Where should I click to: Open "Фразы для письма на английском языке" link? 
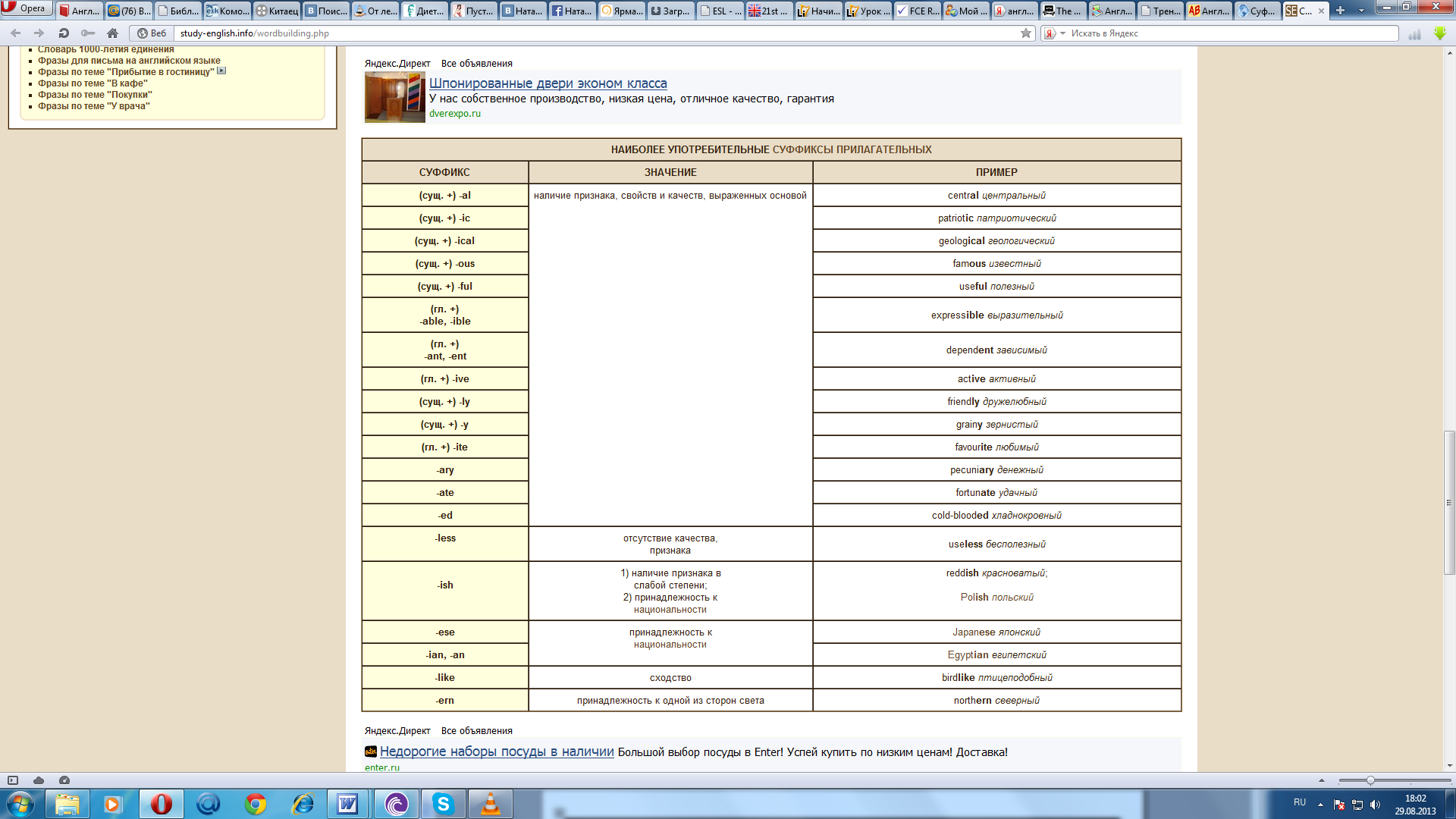tap(130, 61)
